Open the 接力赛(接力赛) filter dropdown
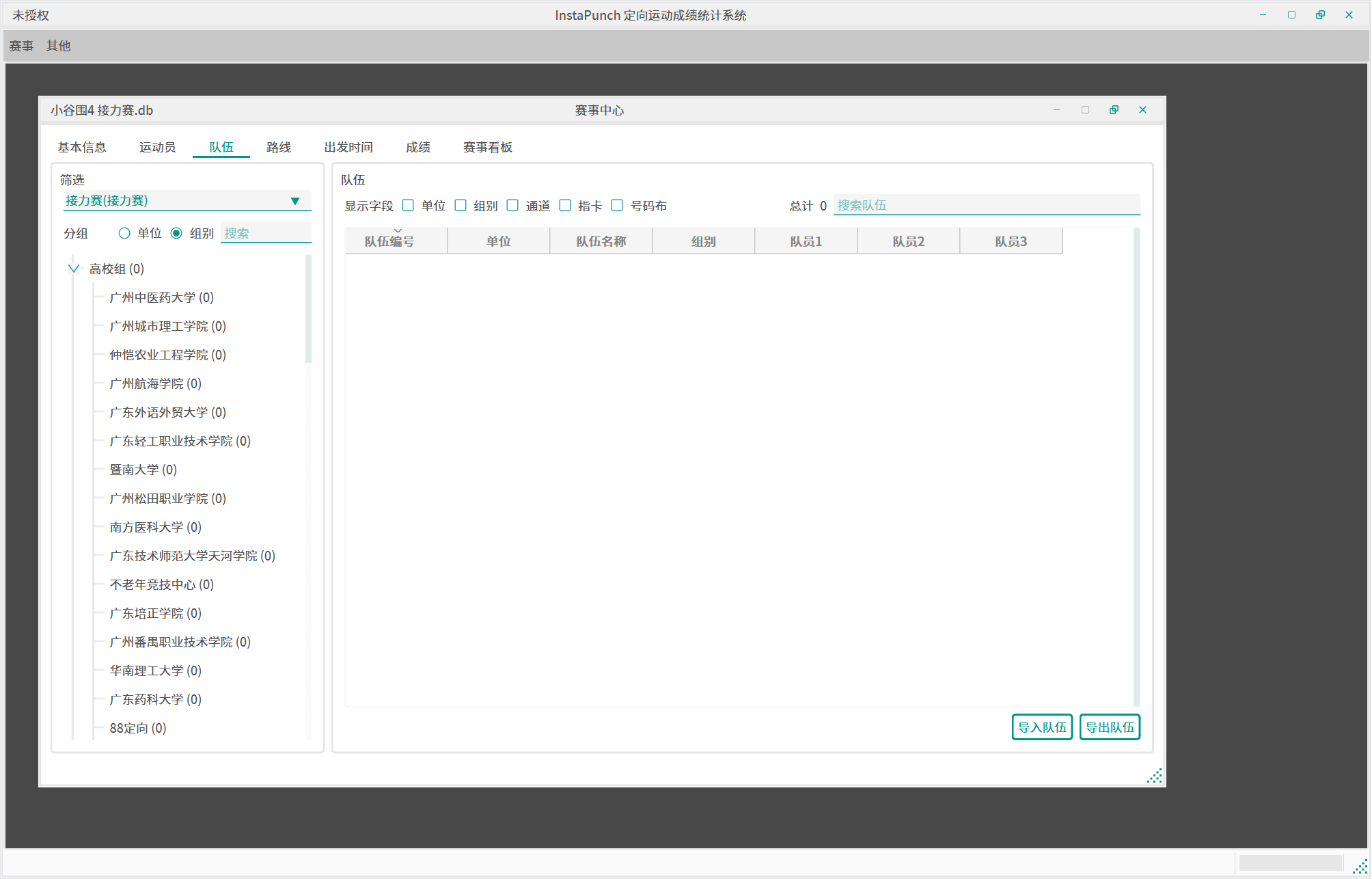Viewport: 1372px width, 879px height. pos(295,201)
